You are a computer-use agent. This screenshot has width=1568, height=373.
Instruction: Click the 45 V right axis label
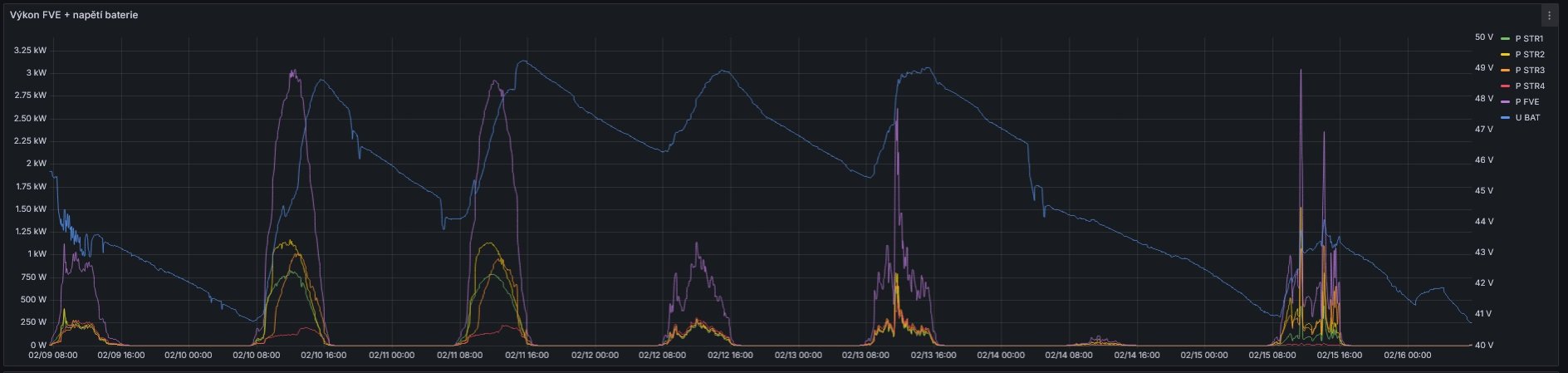1483,191
